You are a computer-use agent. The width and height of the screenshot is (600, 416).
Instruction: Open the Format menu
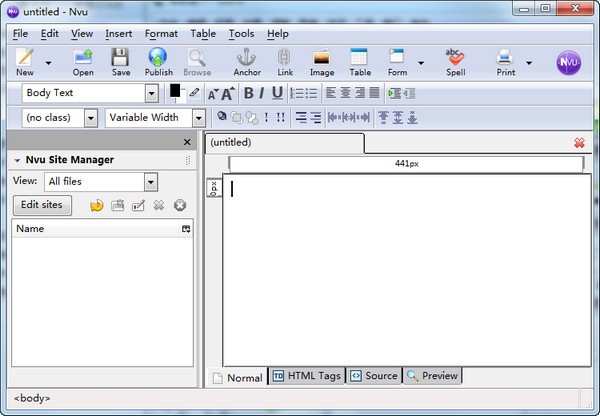161,34
